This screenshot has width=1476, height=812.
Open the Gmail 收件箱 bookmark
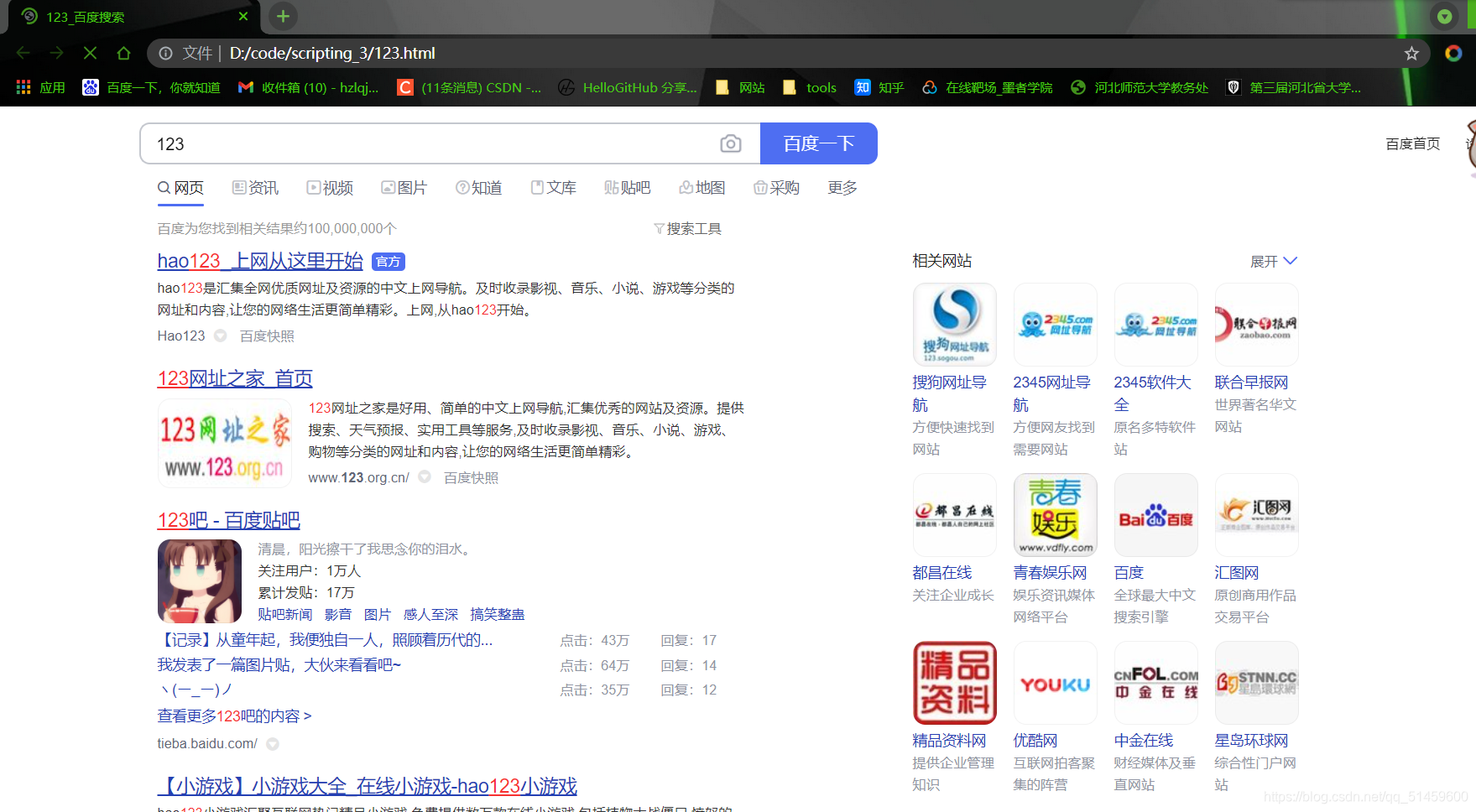point(308,87)
